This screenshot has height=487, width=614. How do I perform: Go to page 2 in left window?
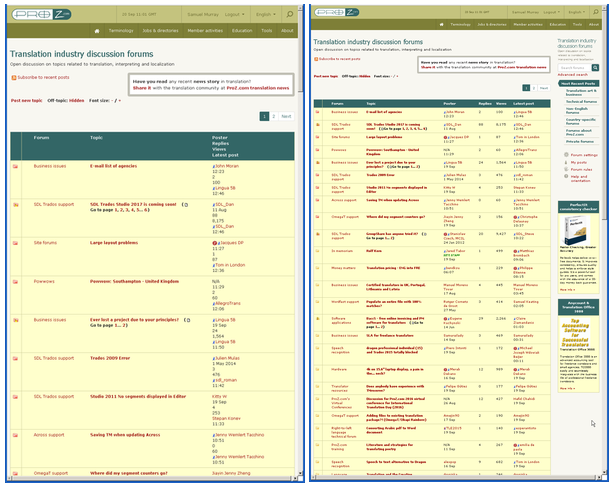[x=274, y=116]
